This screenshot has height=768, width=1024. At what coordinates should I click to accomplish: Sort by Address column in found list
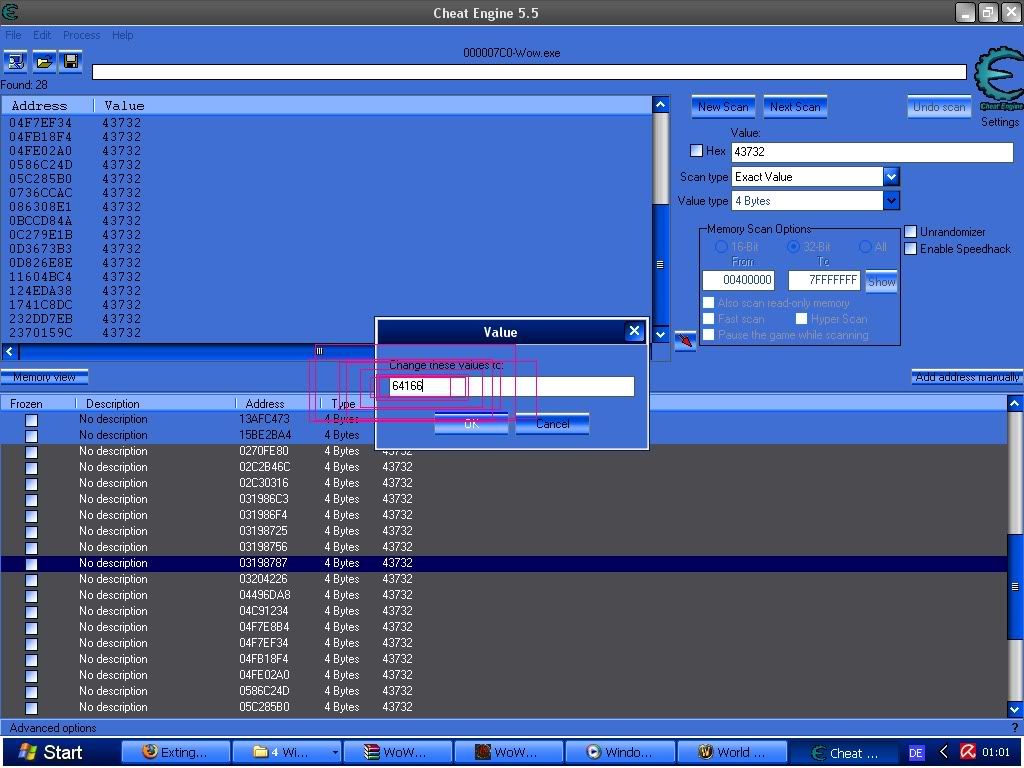click(48, 105)
